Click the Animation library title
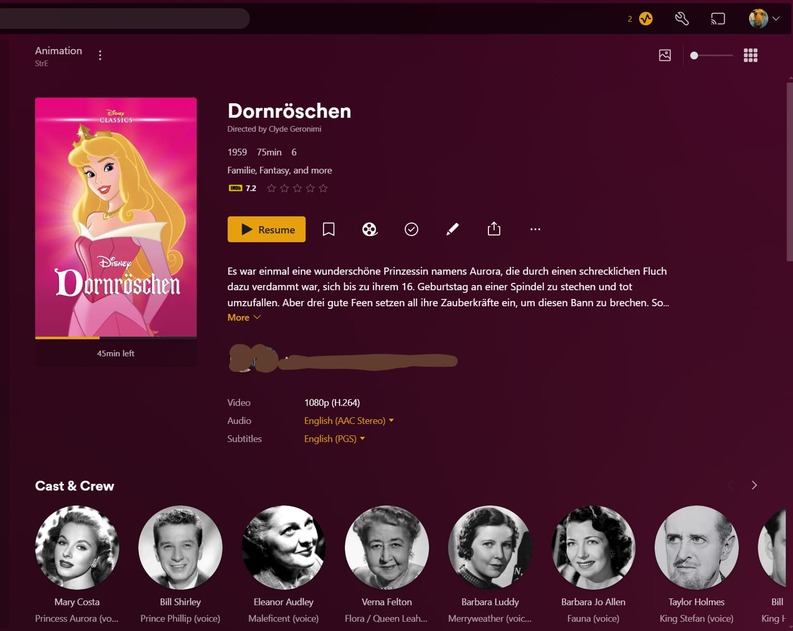 click(58, 51)
